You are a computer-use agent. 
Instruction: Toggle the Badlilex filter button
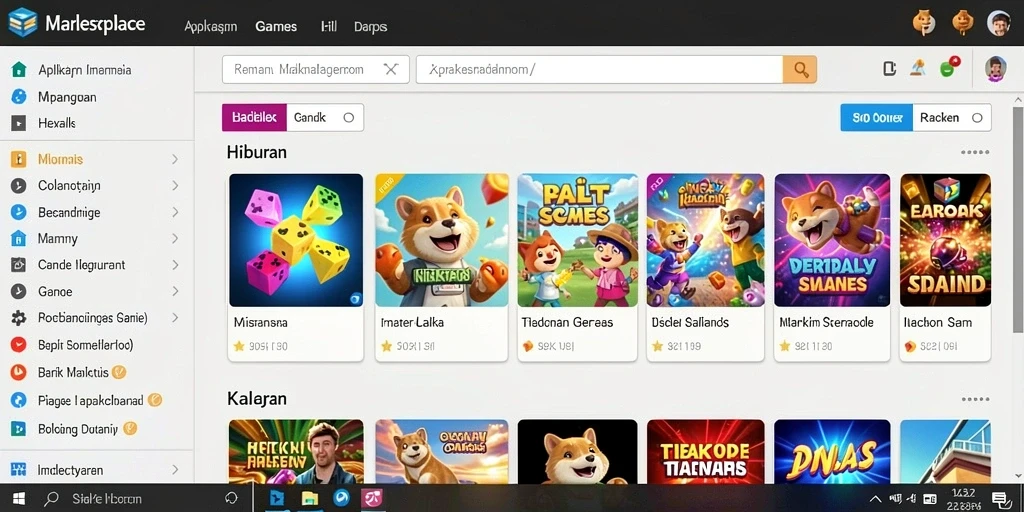[x=254, y=118]
